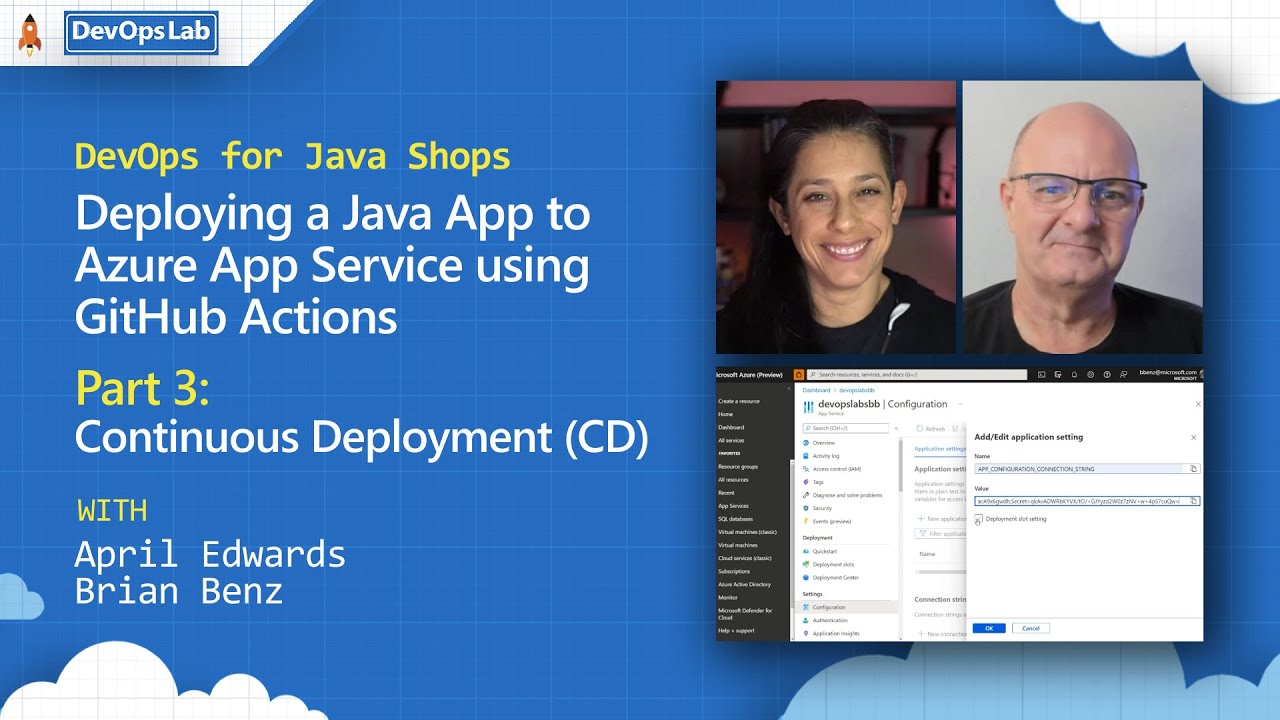The height and width of the screenshot is (720, 1280).
Task: Open the feedback icon in Azure header
Action: [1123, 374]
